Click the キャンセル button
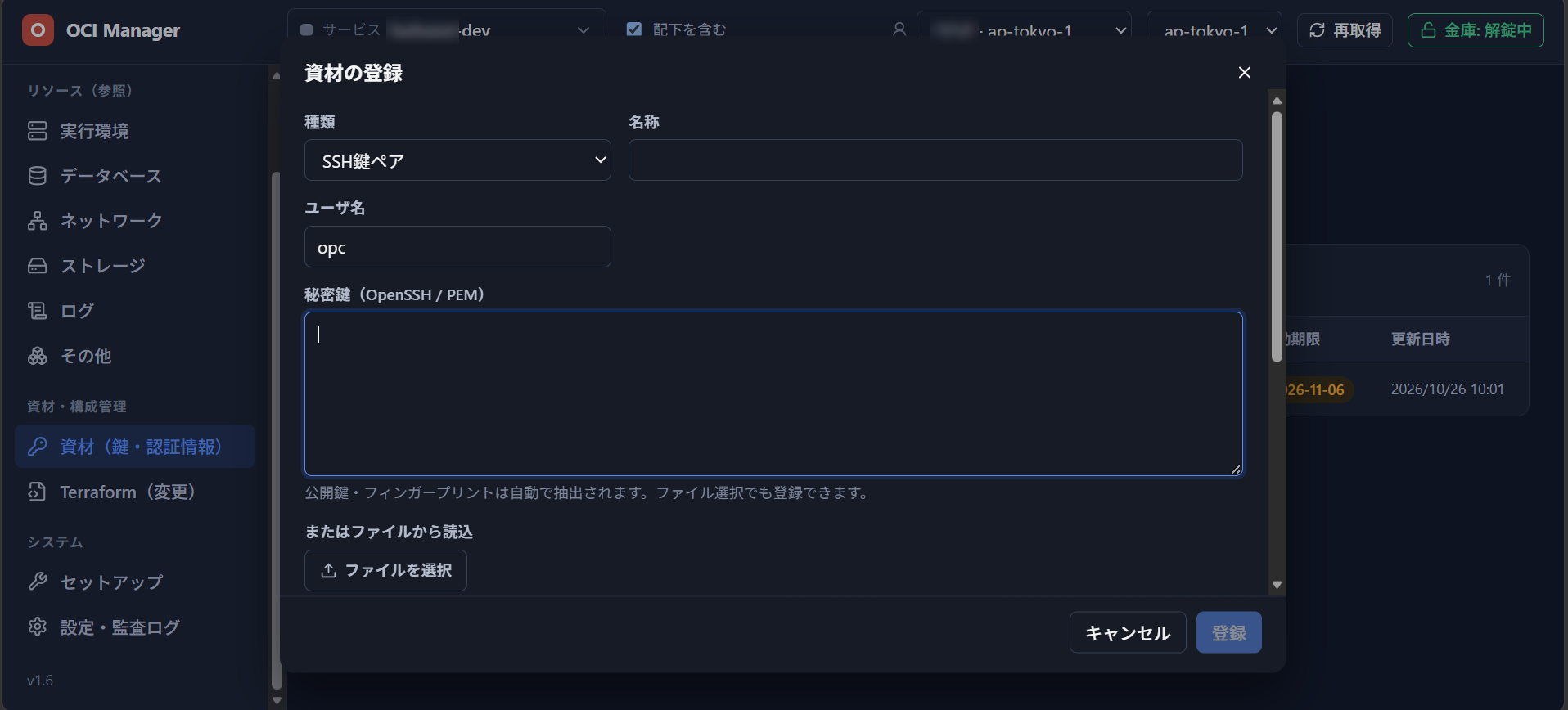Viewport: 1568px width, 710px height. [1128, 632]
